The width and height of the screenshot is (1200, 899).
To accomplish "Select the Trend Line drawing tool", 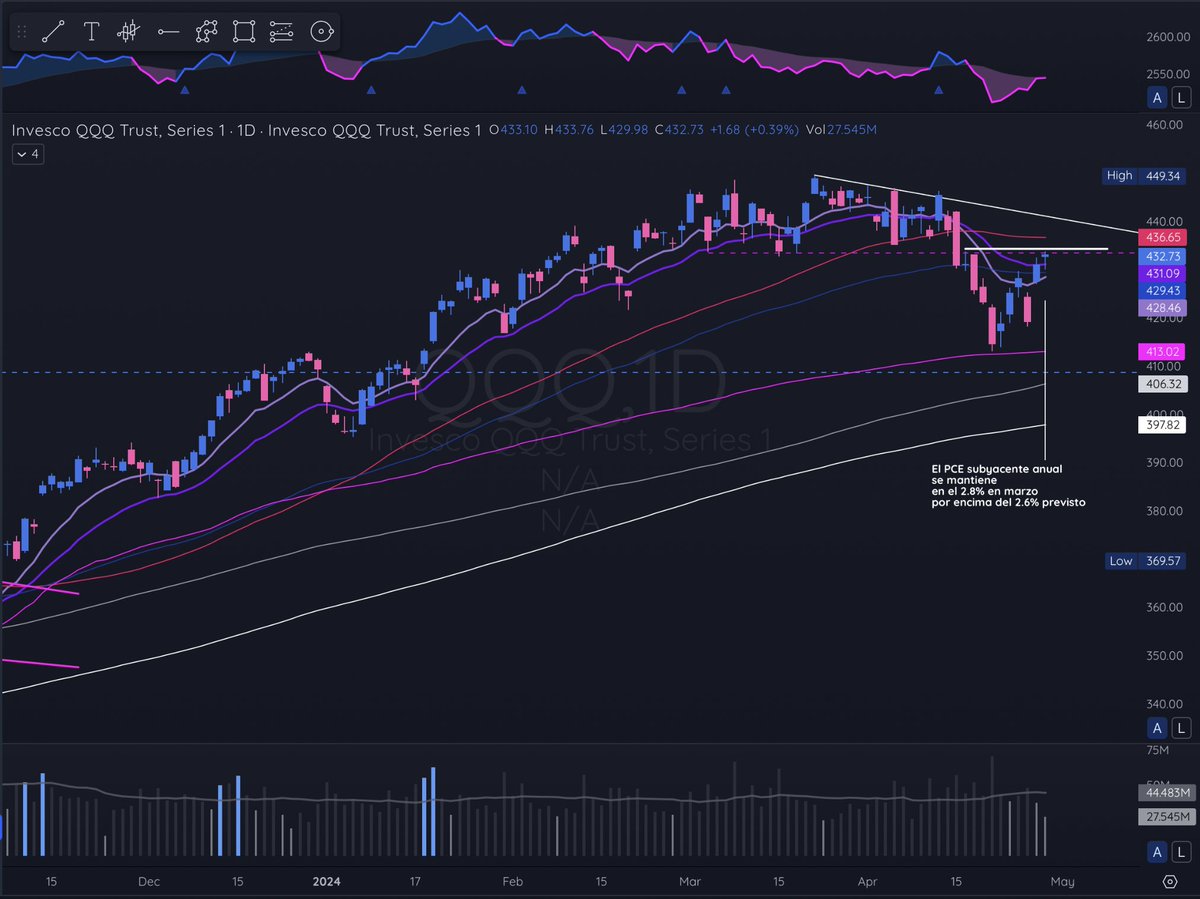I will click(x=52, y=32).
